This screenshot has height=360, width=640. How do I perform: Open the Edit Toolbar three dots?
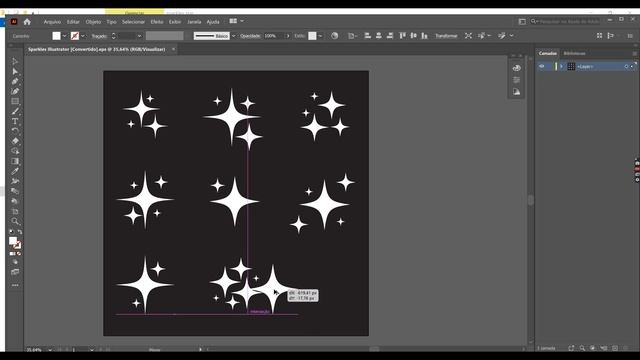[15, 285]
